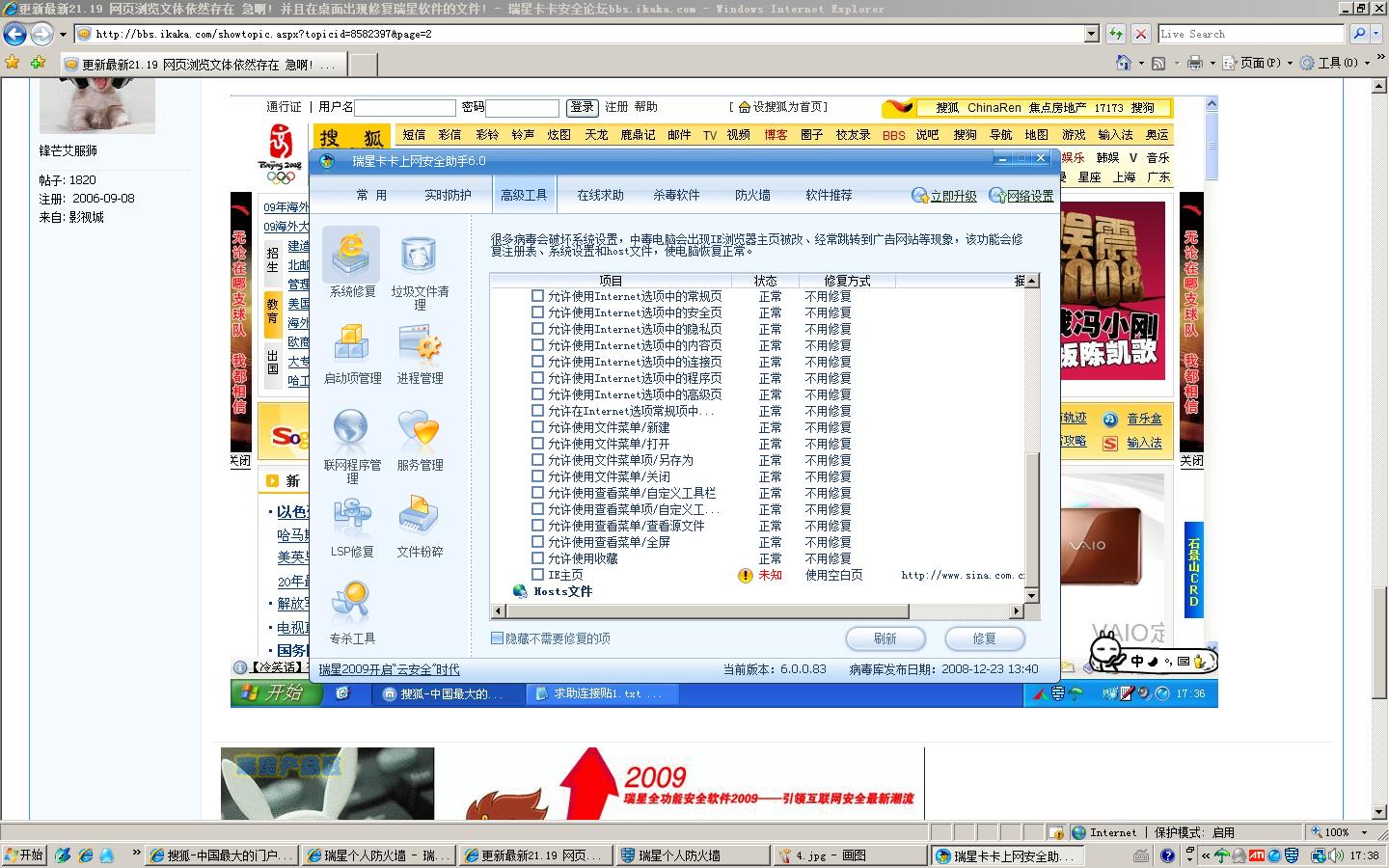Click the Add to Favorites star-plus icon
Viewport: 1389px width, 868px height.
38,63
